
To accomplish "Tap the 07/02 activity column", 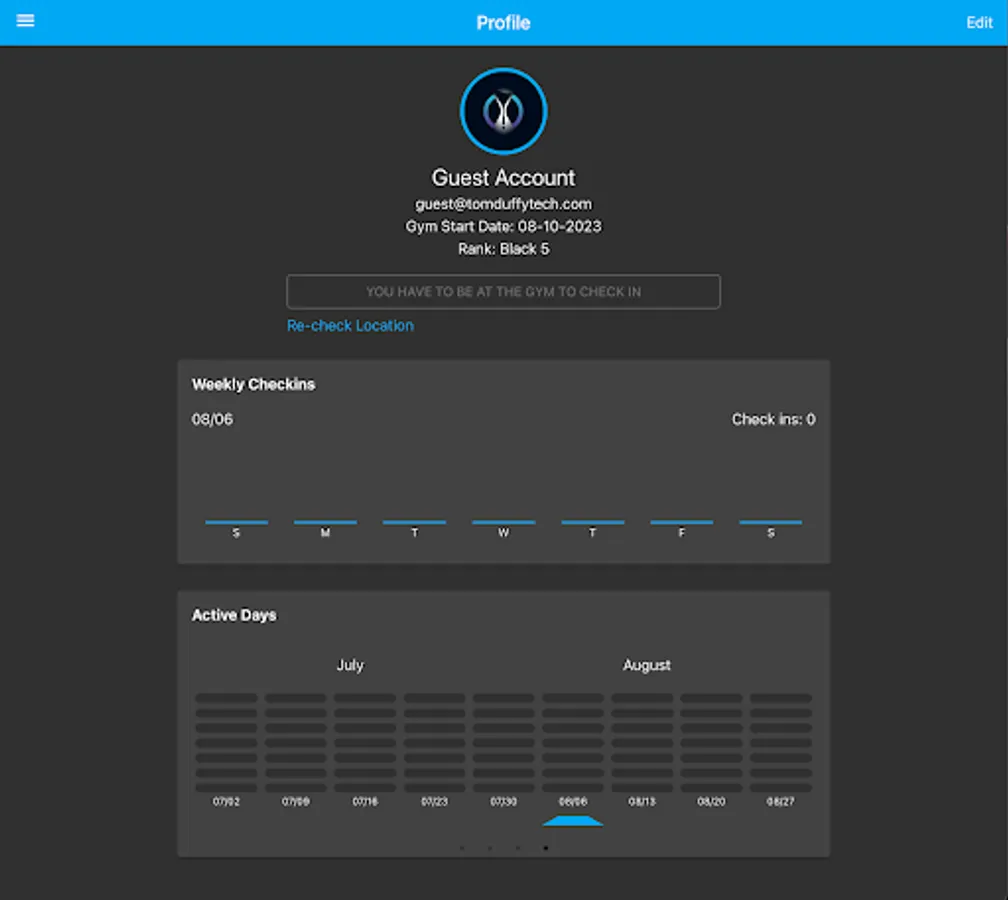I will (x=226, y=740).
